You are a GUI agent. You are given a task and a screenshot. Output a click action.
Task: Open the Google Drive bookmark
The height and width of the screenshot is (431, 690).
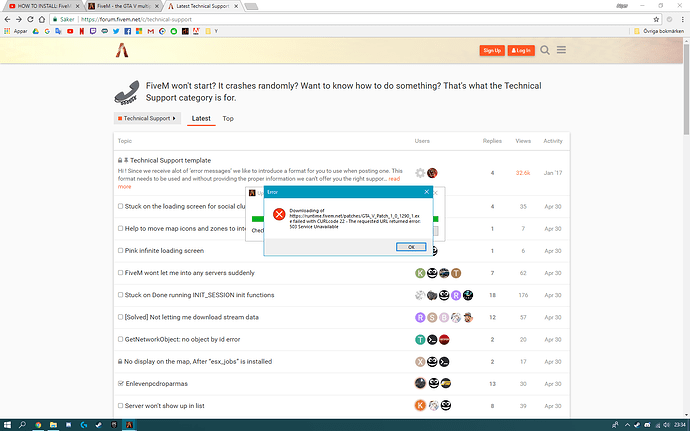pos(36,31)
